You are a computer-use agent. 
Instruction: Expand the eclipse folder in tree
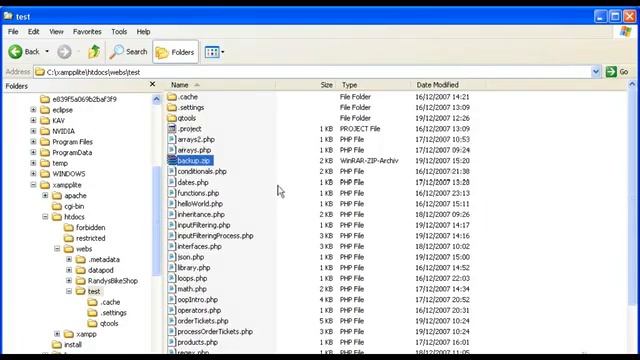(33, 110)
